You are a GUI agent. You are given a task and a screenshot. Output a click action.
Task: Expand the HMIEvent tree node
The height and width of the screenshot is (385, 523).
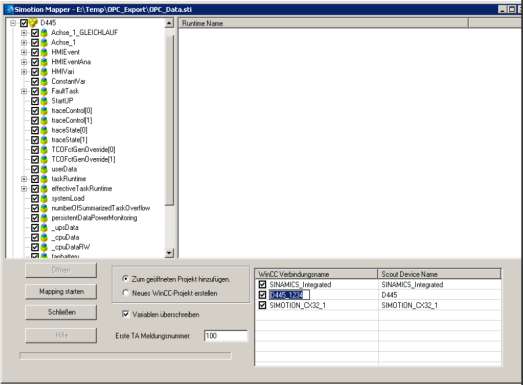click(x=24, y=52)
